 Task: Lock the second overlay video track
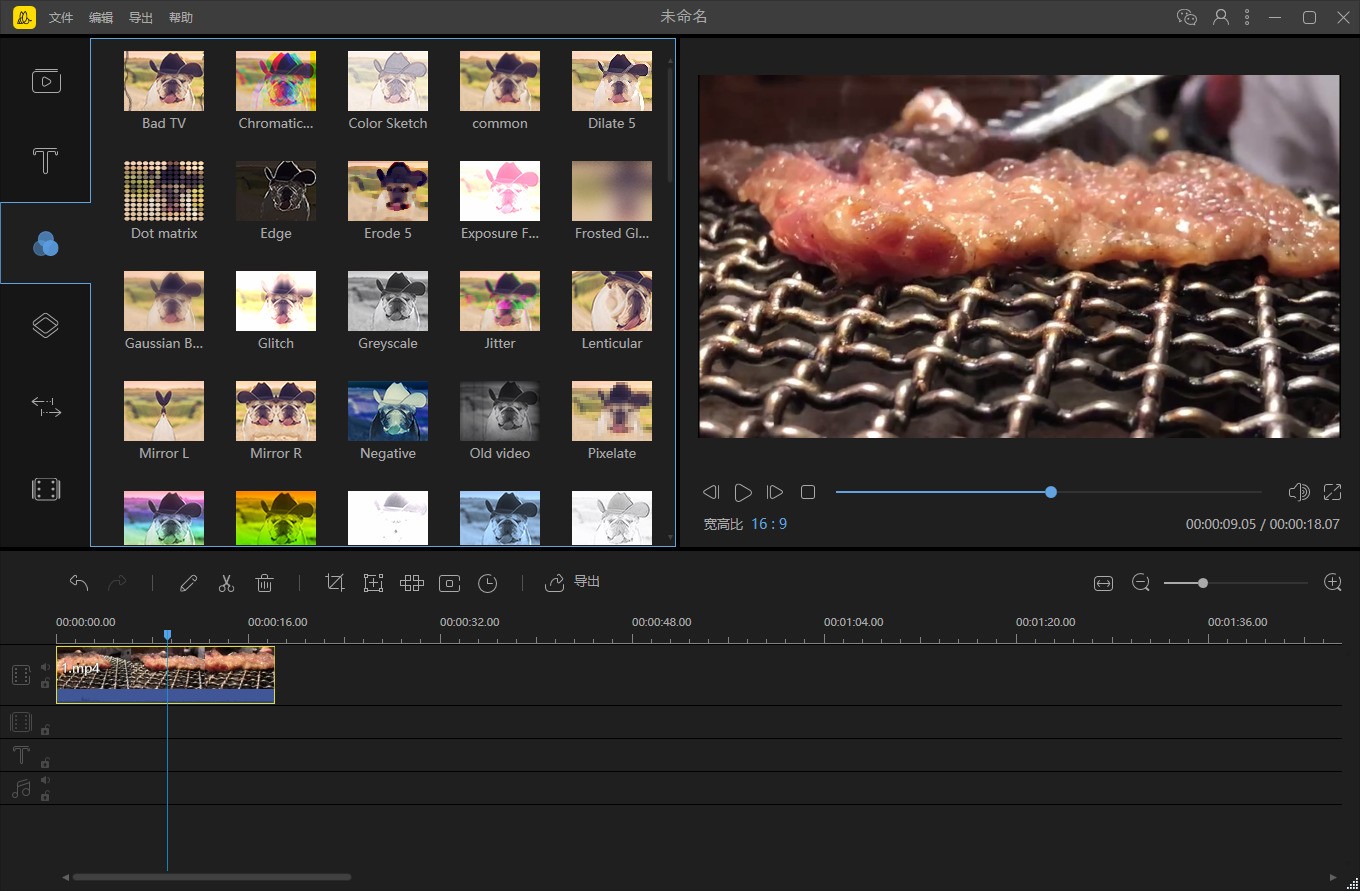pos(45,730)
